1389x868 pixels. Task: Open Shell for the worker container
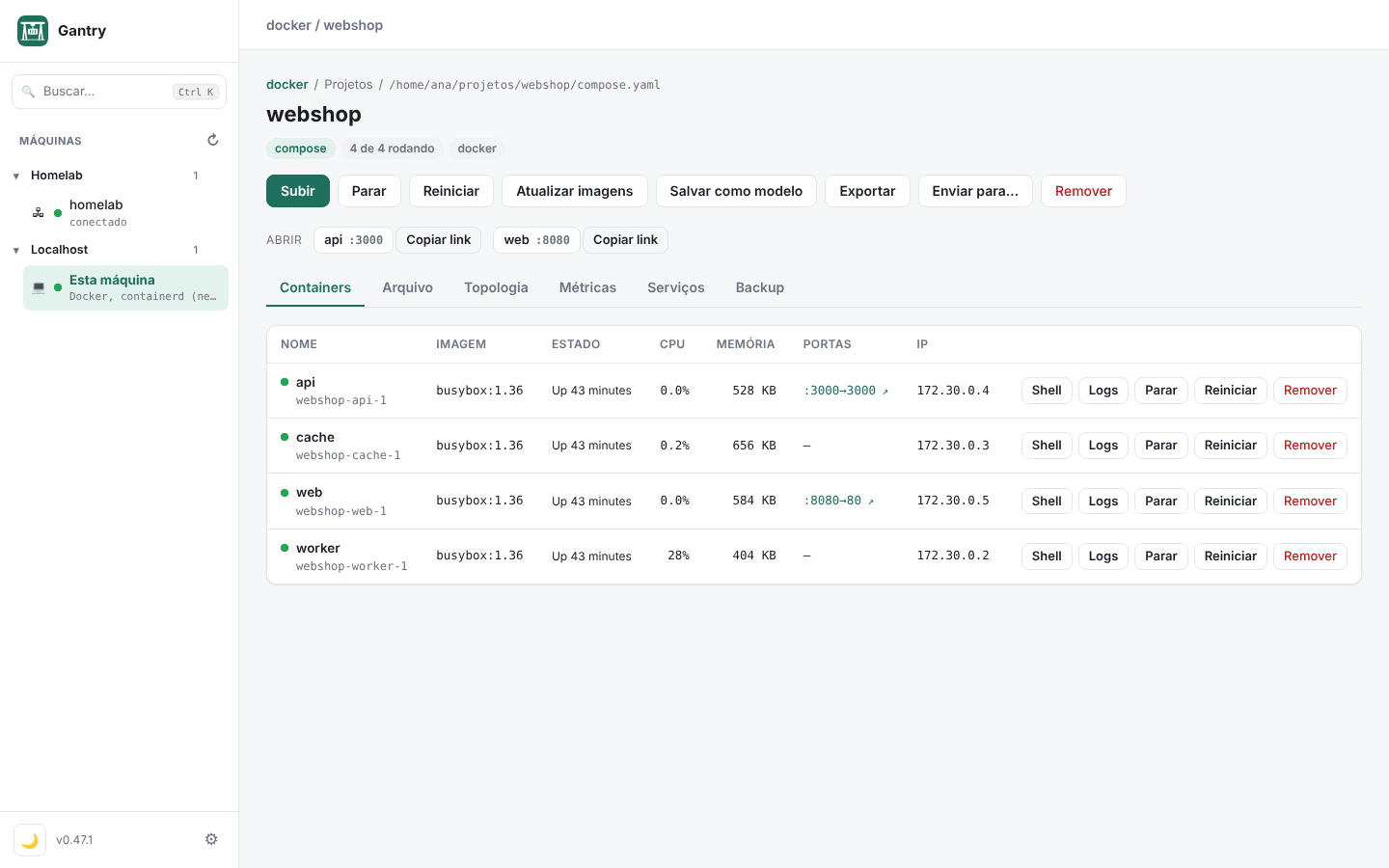[1047, 556]
